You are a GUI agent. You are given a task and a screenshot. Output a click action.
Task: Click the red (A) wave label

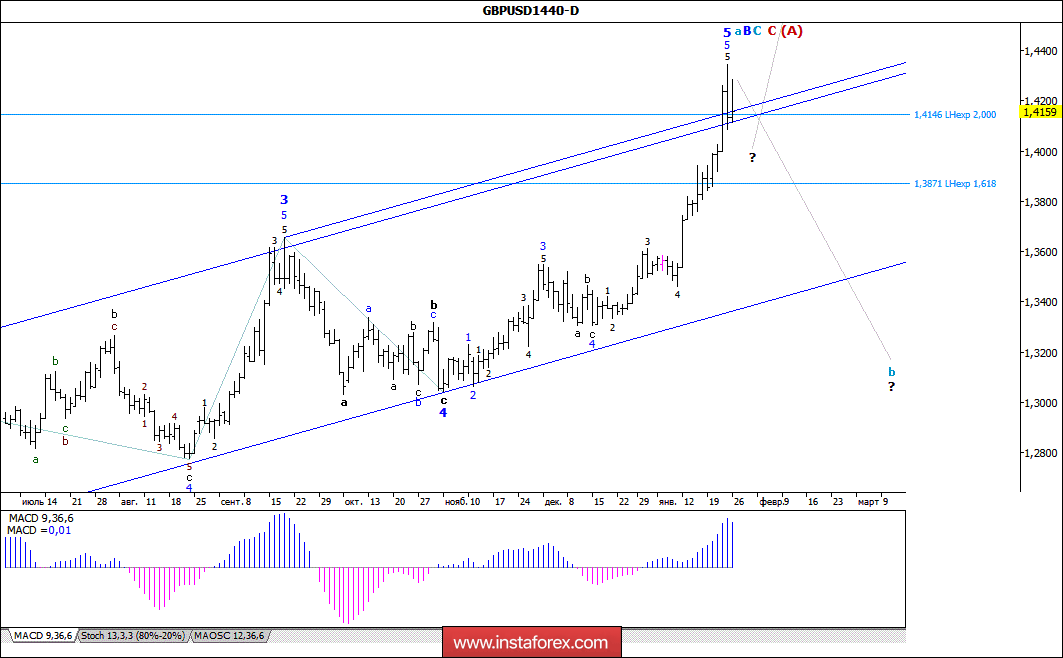click(x=791, y=31)
